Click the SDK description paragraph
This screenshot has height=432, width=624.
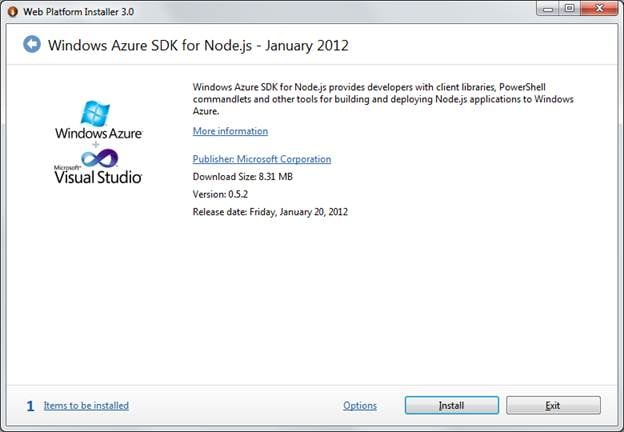point(383,99)
